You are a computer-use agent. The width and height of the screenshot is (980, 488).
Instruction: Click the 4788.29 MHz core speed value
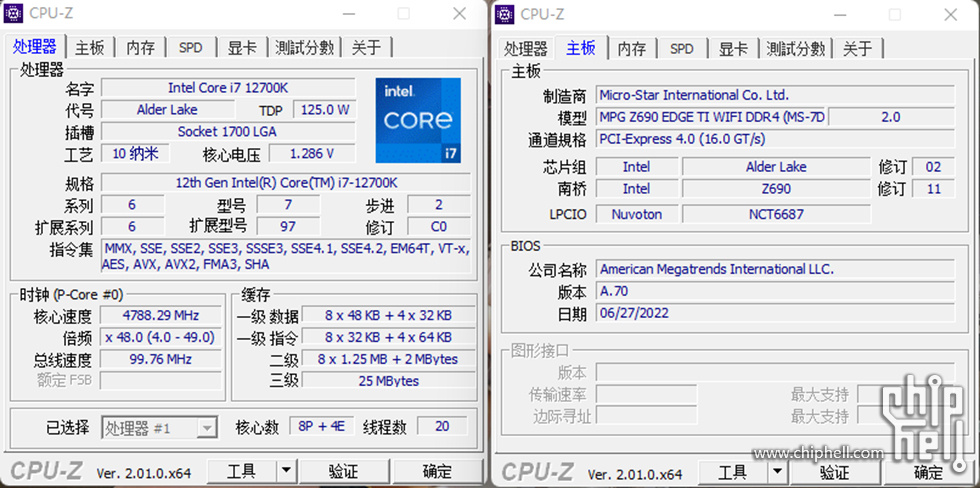pyautogui.click(x=161, y=316)
